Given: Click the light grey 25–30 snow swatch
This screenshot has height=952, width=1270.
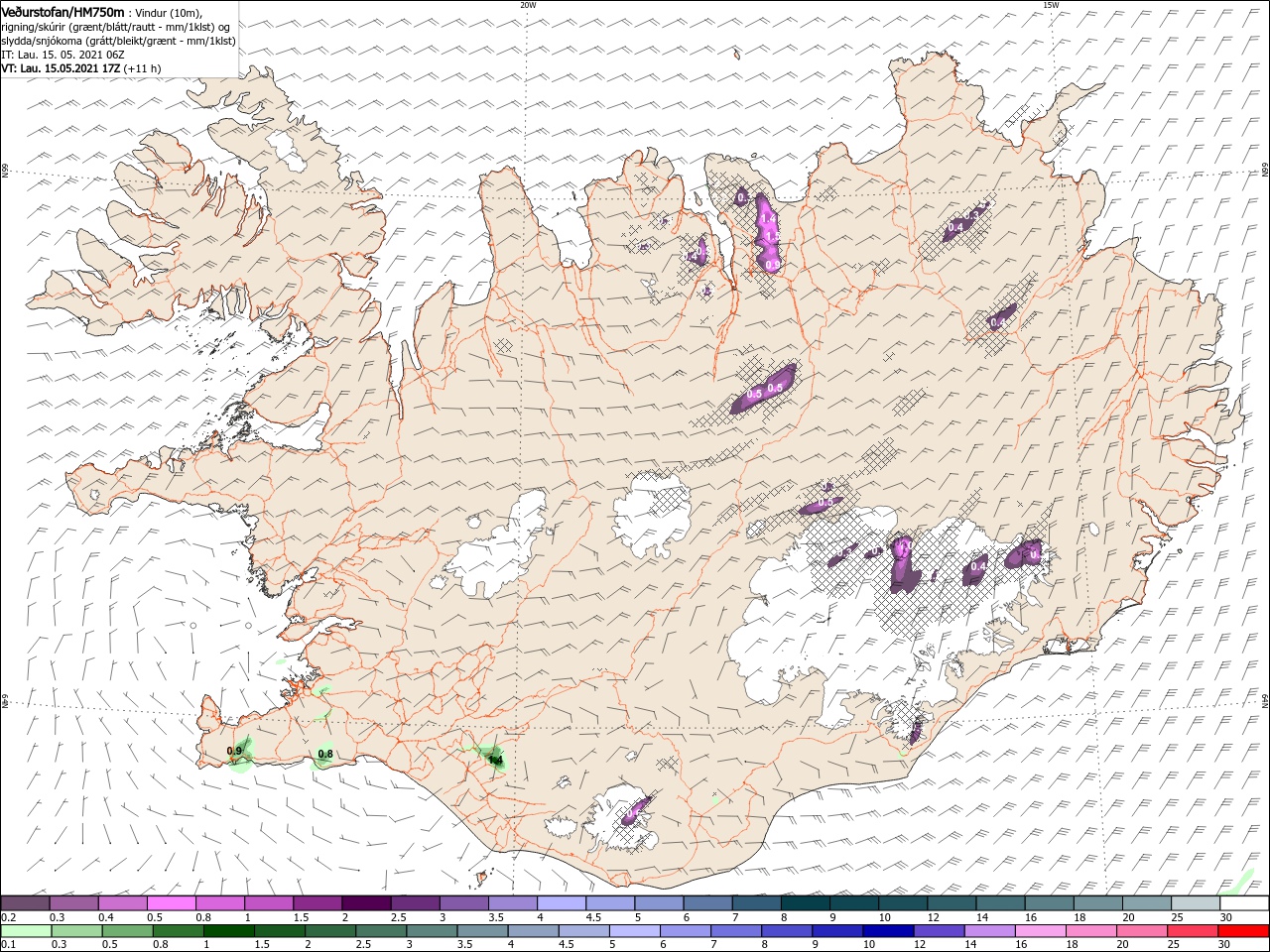Looking at the screenshot, I should 1194,903.
